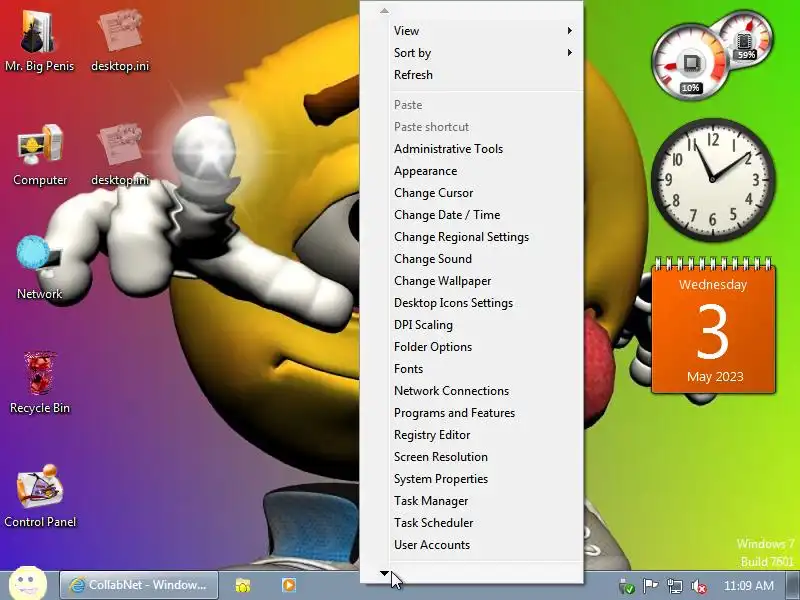Click the green shield tray icon

(x=626, y=586)
